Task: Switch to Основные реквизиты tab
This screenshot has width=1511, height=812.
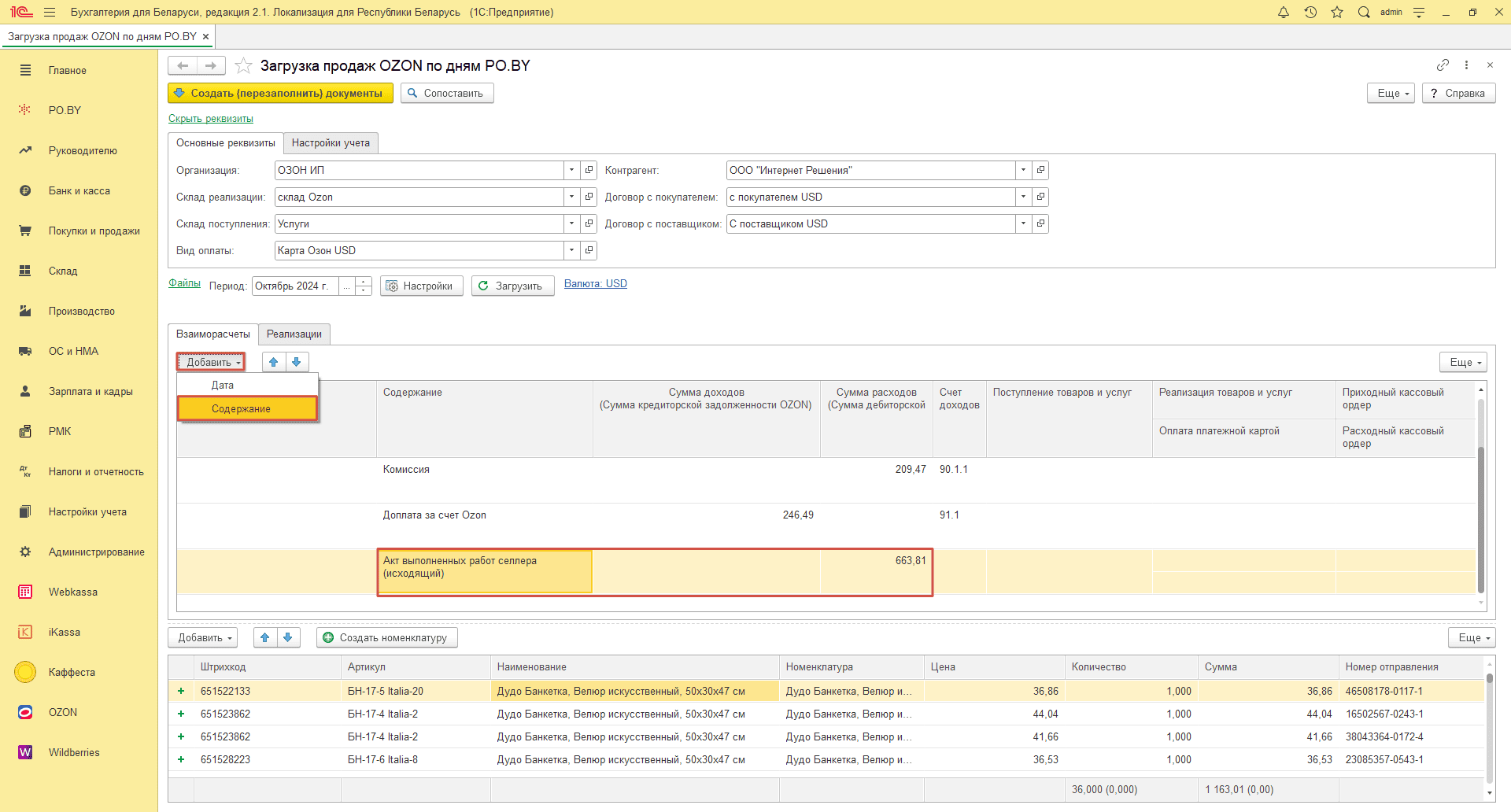Action: 226,142
